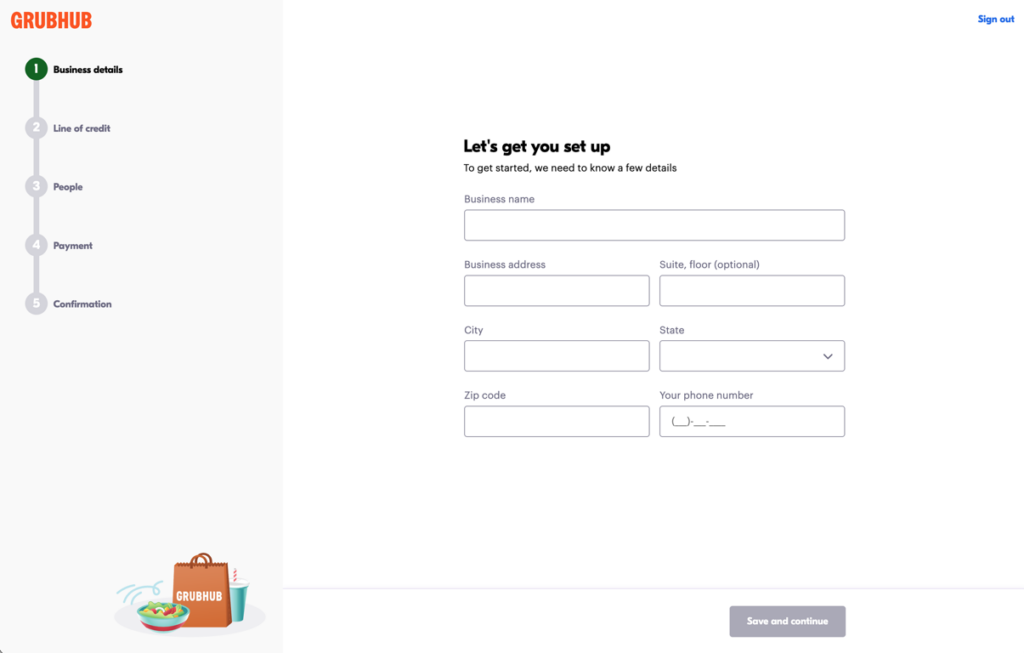The width and height of the screenshot is (1024, 653).
Task: Click the Grubhub bag illustration
Action: 198,592
